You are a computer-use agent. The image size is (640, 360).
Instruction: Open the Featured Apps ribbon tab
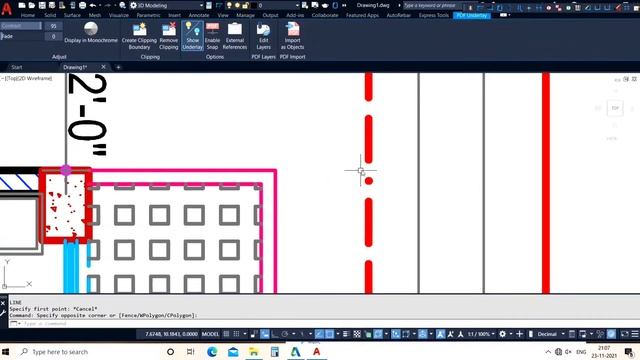362,15
